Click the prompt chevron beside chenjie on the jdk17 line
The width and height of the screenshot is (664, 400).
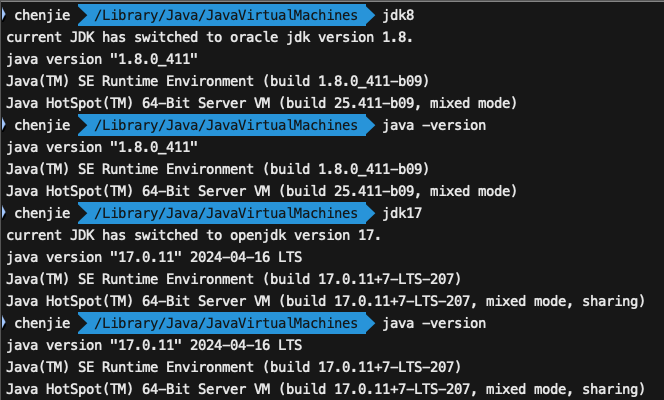[x=4, y=213]
